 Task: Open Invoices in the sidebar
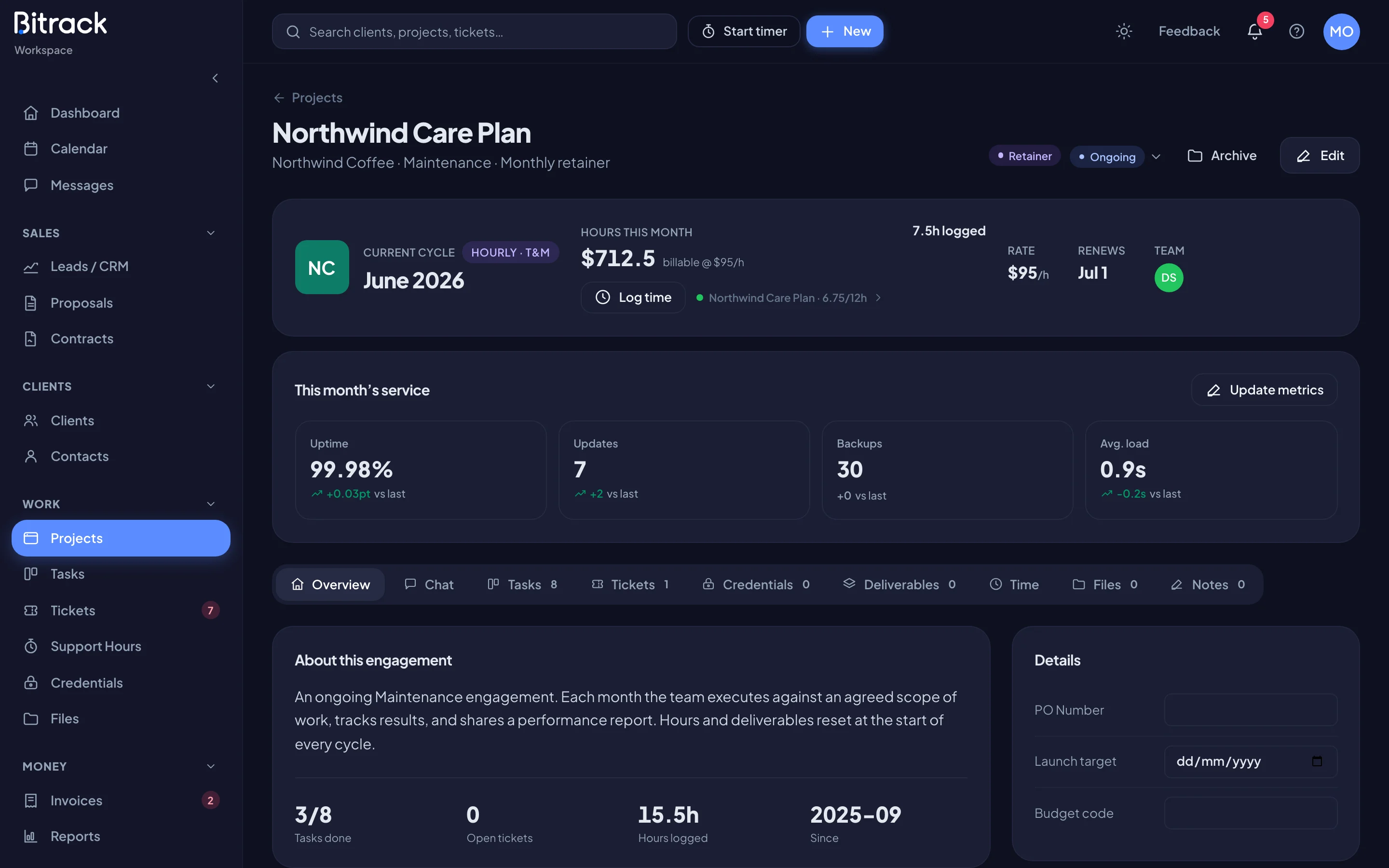(x=121, y=800)
